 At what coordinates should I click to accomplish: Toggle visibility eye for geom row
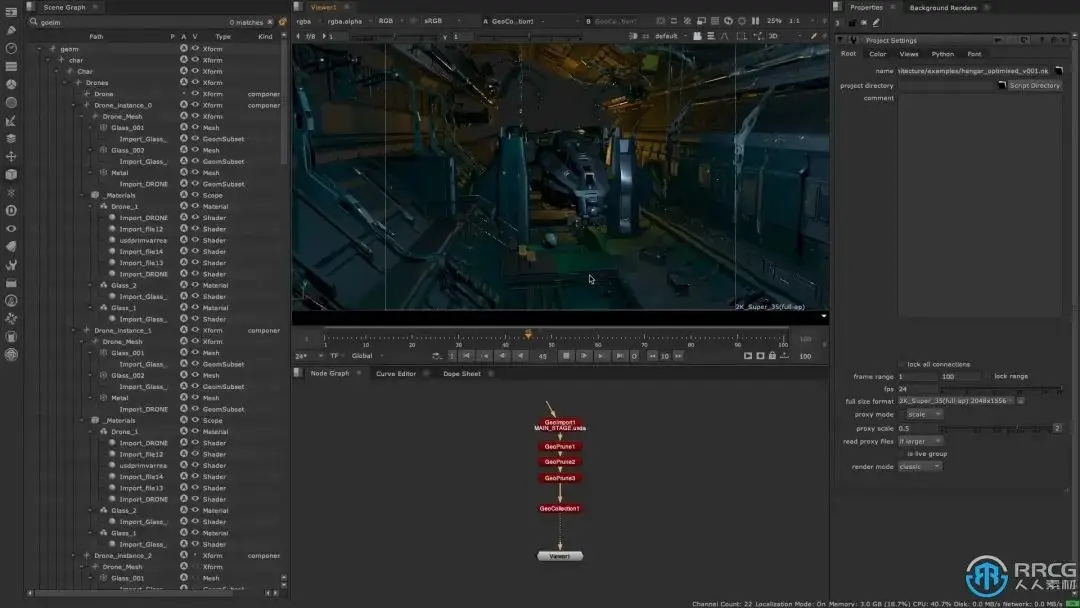point(195,49)
